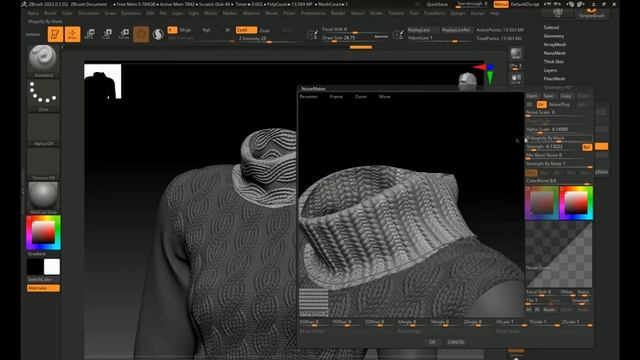Adjust the Alpha Scale slider in NoiseMaker
This screenshot has width=640, height=360.
pos(559,130)
